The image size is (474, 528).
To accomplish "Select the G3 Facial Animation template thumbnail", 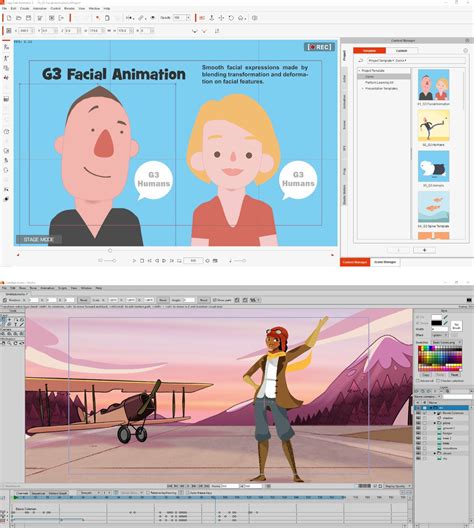I will click(433, 85).
